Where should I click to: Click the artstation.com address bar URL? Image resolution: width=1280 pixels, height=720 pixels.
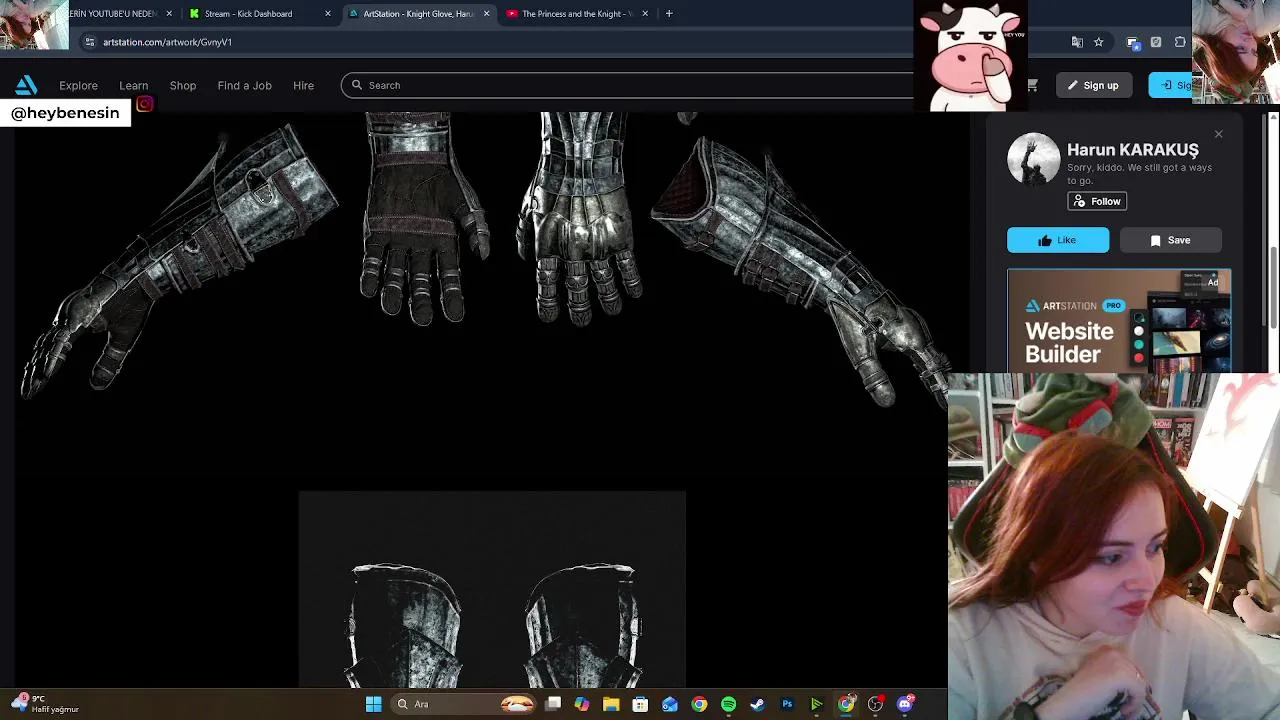point(167,42)
